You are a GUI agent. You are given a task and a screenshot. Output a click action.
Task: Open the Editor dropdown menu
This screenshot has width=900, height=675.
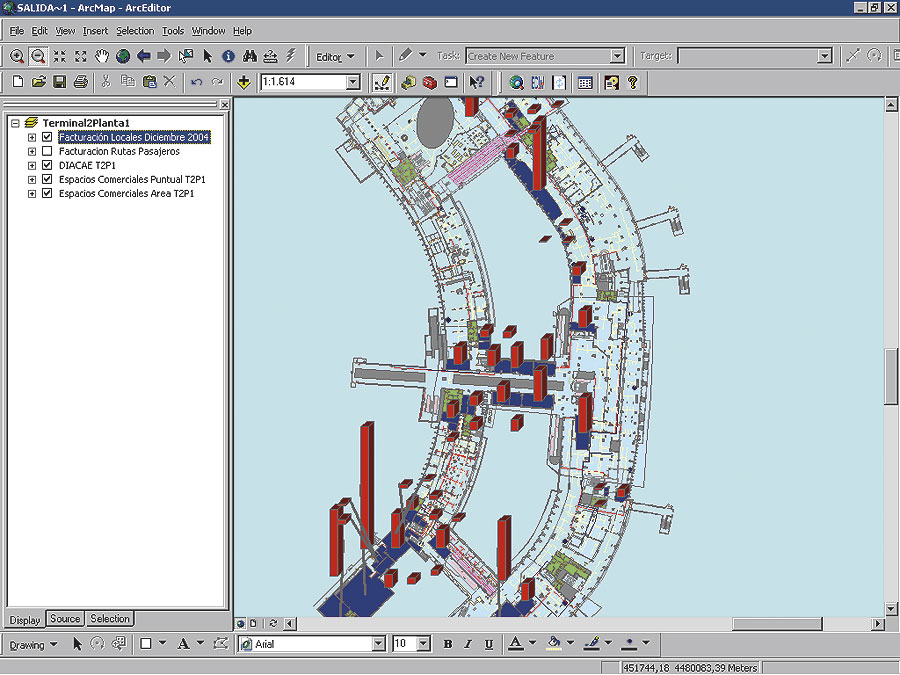point(334,57)
